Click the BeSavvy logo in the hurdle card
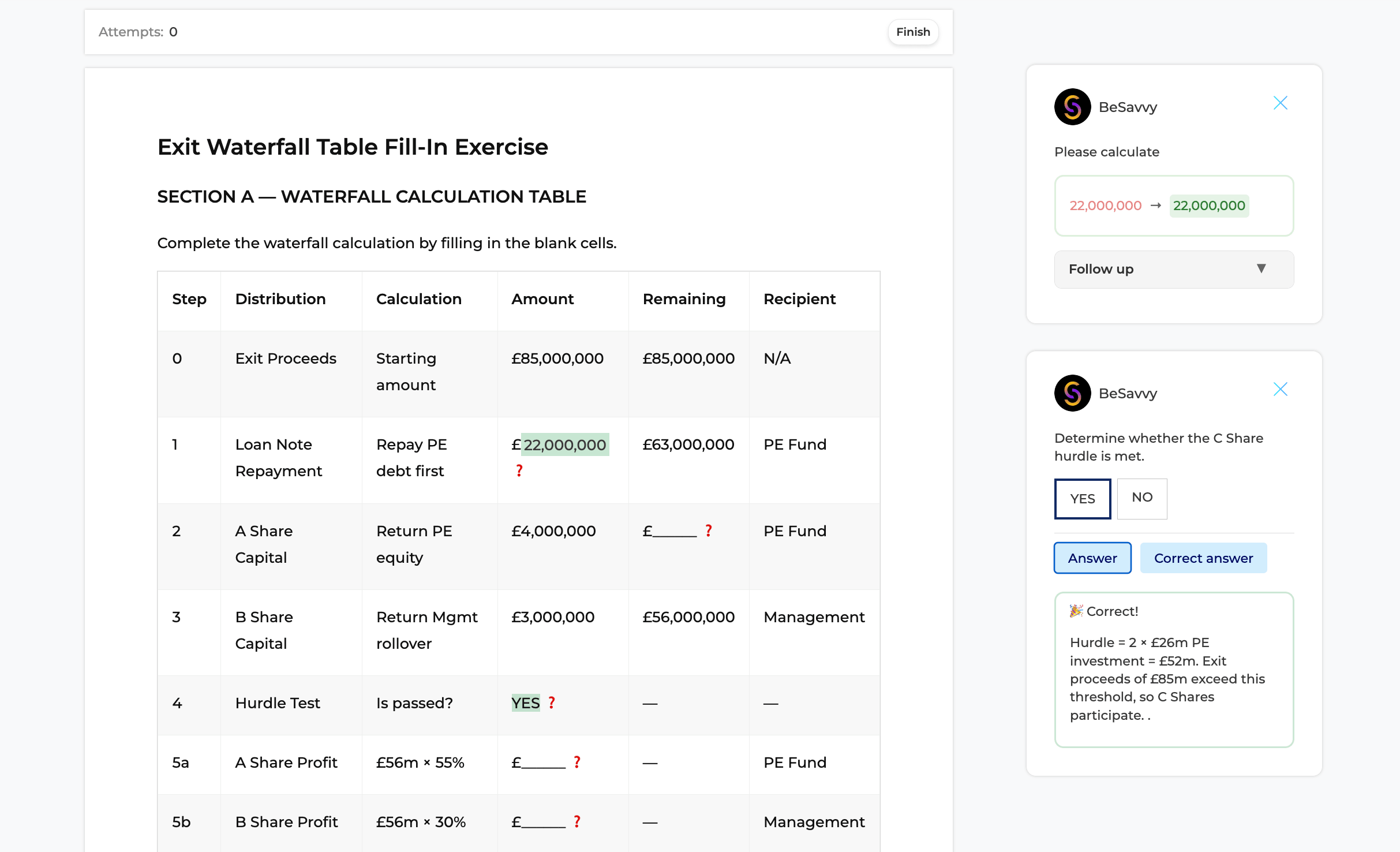This screenshot has width=1400, height=852. (1072, 393)
